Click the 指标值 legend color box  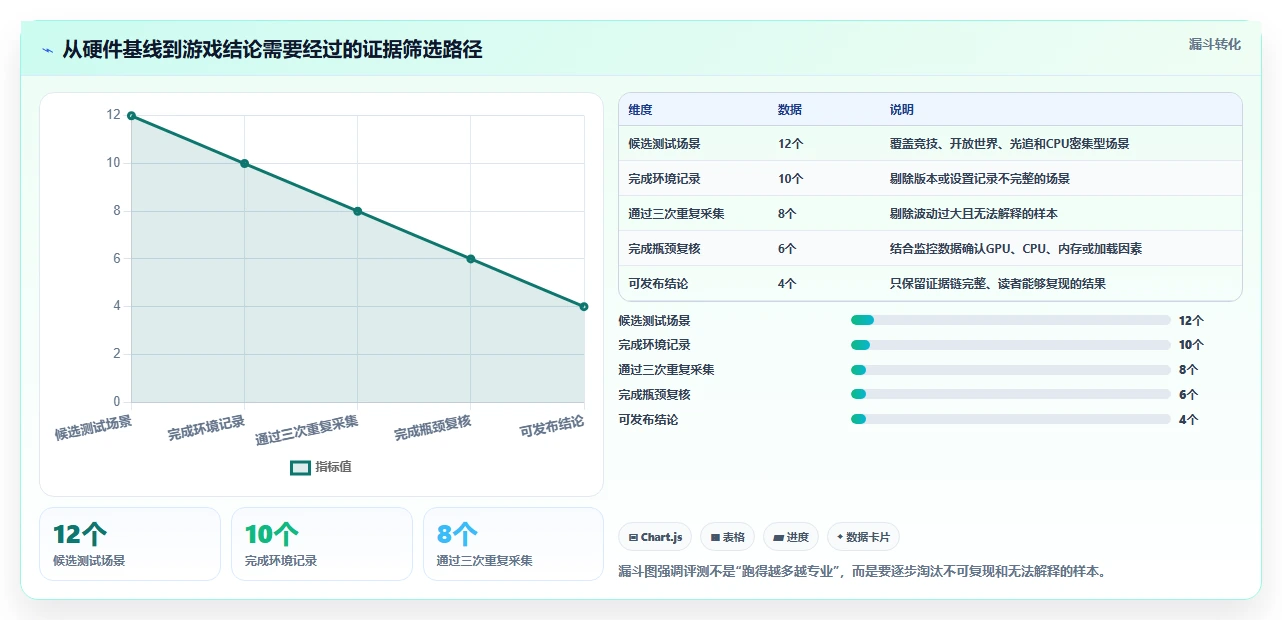[x=300, y=467]
